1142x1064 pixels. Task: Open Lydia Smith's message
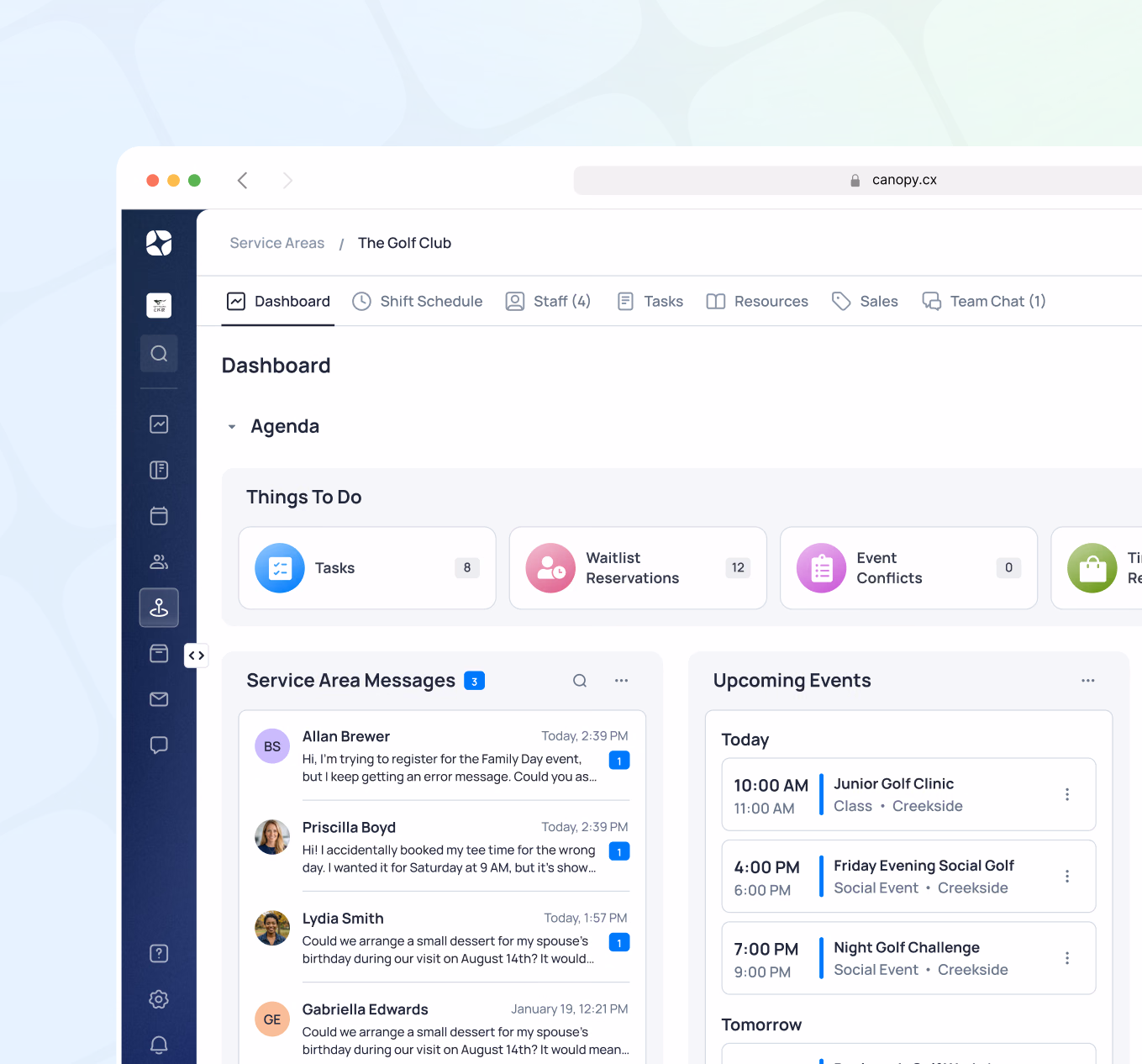pyautogui.click(x=442, y=937)
